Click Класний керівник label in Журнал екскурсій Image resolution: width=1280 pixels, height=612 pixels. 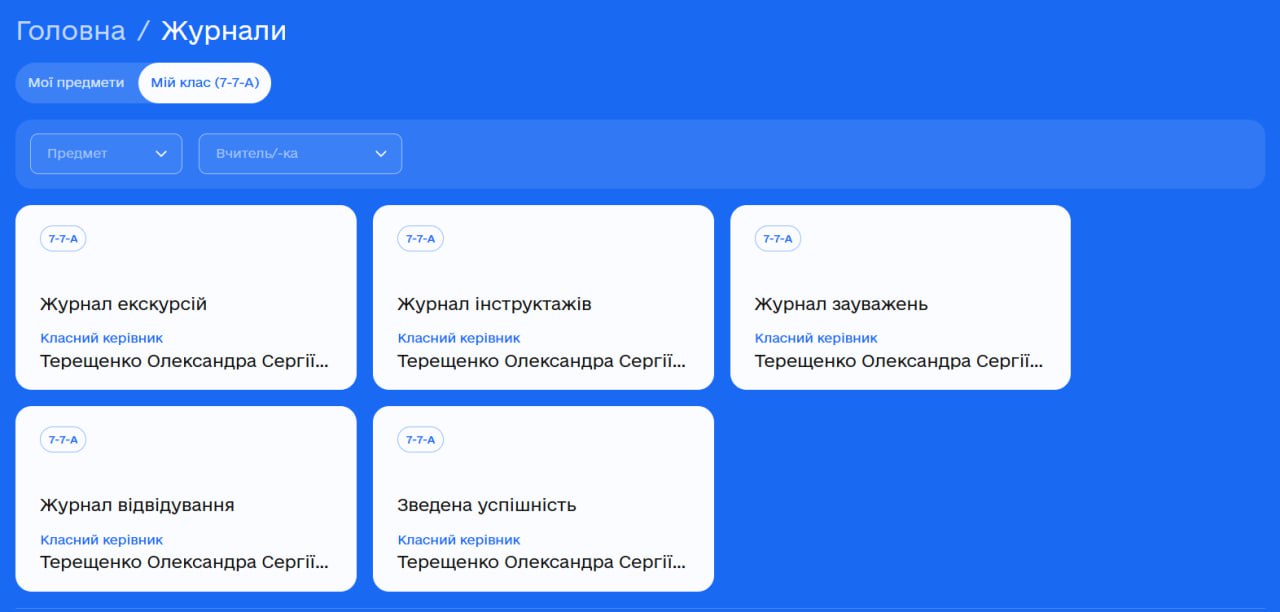(101, 338)
